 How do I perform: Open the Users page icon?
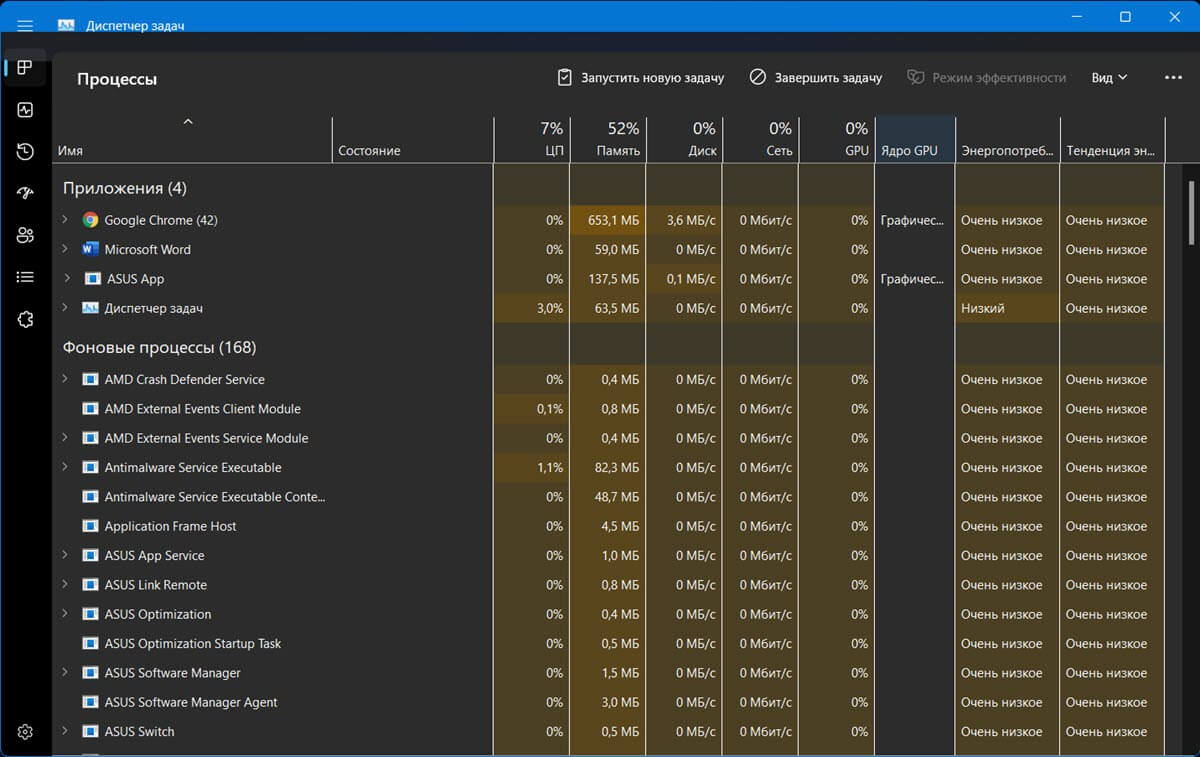click(x=25, y=235)
